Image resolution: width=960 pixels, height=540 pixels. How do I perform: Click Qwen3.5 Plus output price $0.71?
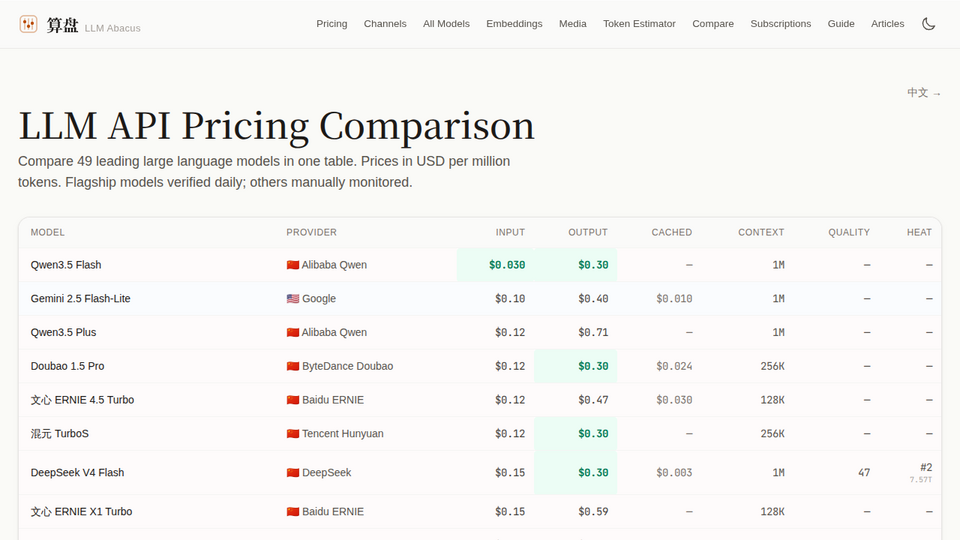click(593, 332)
